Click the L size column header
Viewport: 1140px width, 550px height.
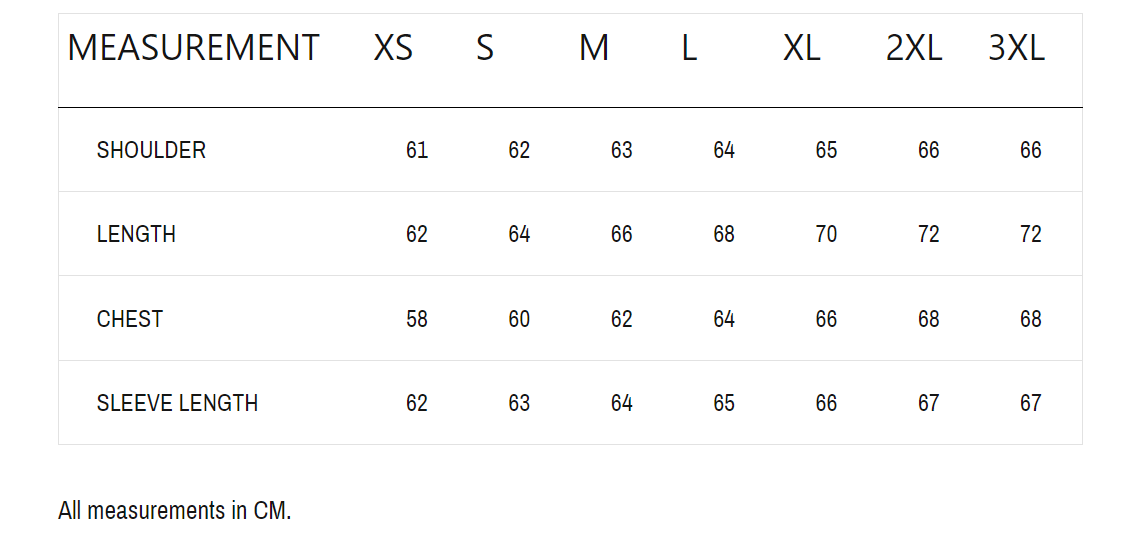[689, 48]
